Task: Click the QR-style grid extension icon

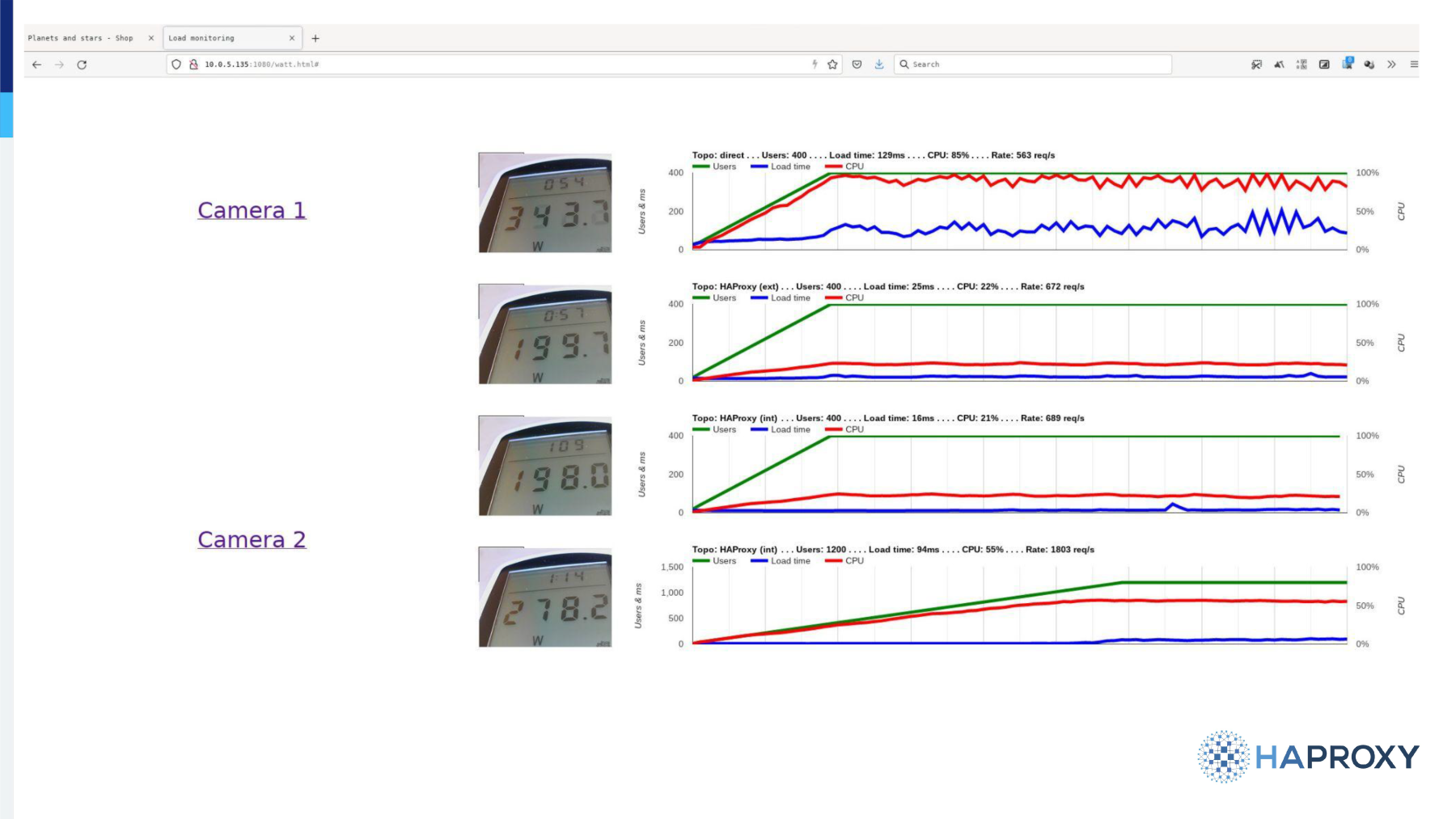Action: [x=1302, y=65]
